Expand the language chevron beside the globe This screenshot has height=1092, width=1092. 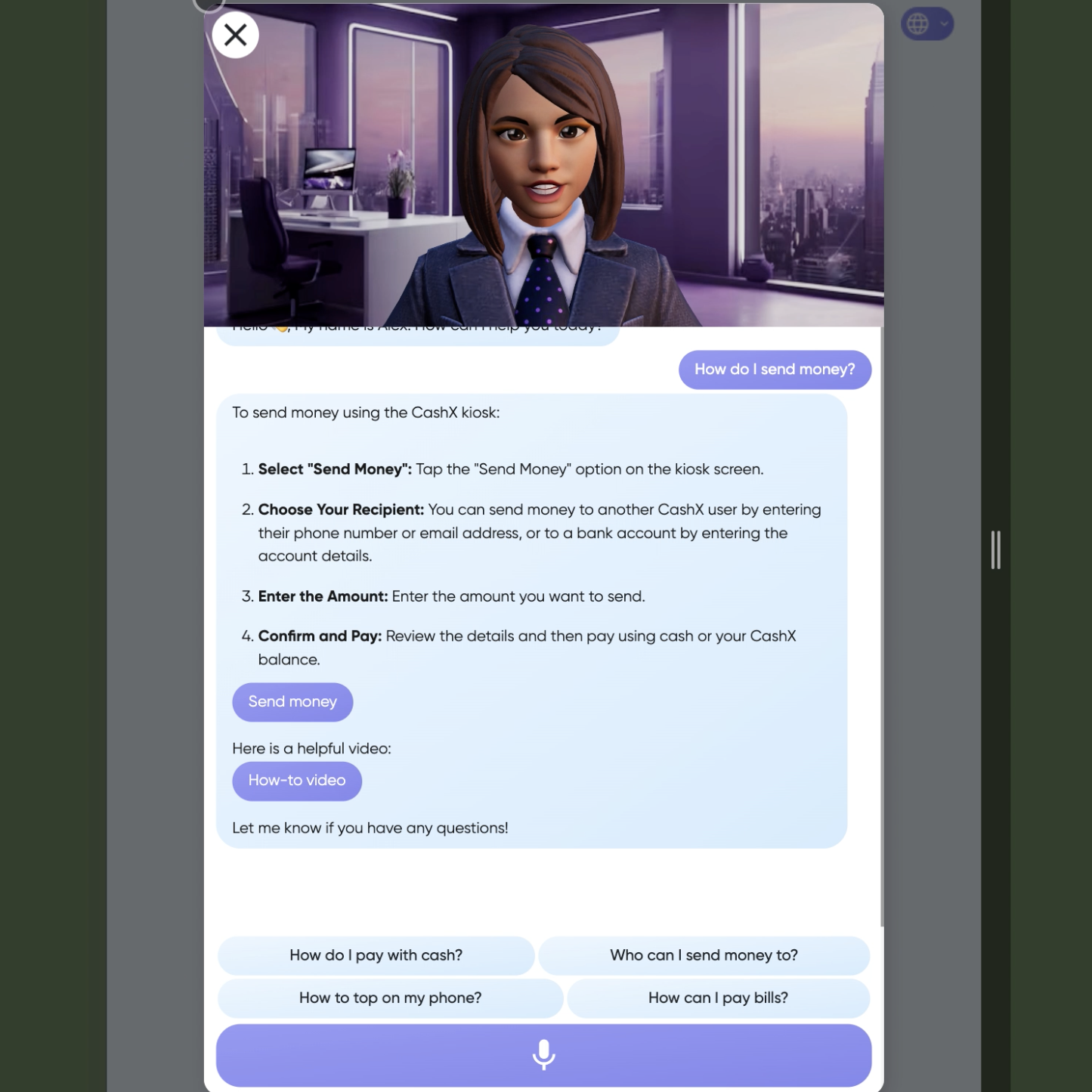click(944, 24)
